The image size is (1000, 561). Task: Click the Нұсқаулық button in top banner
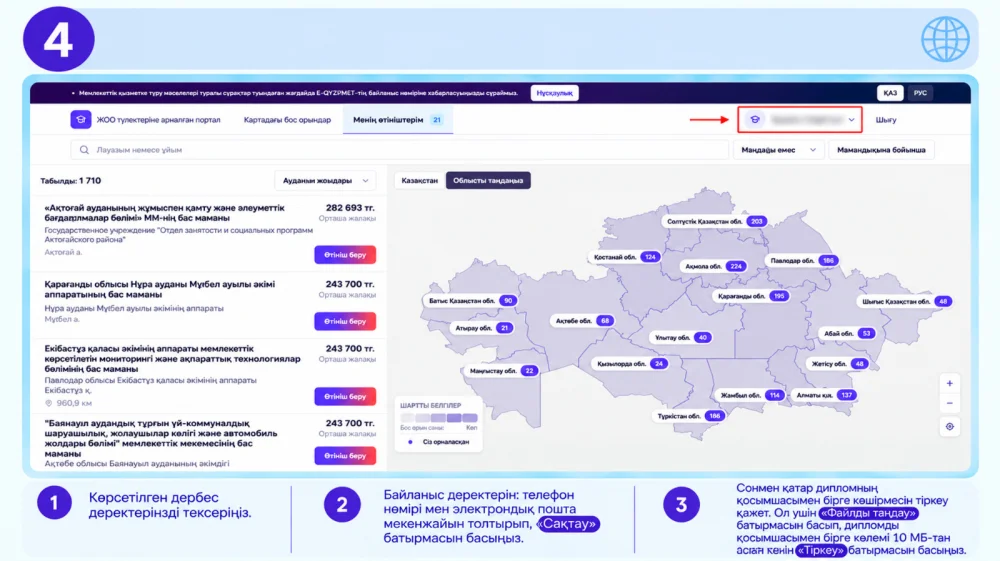554,93
